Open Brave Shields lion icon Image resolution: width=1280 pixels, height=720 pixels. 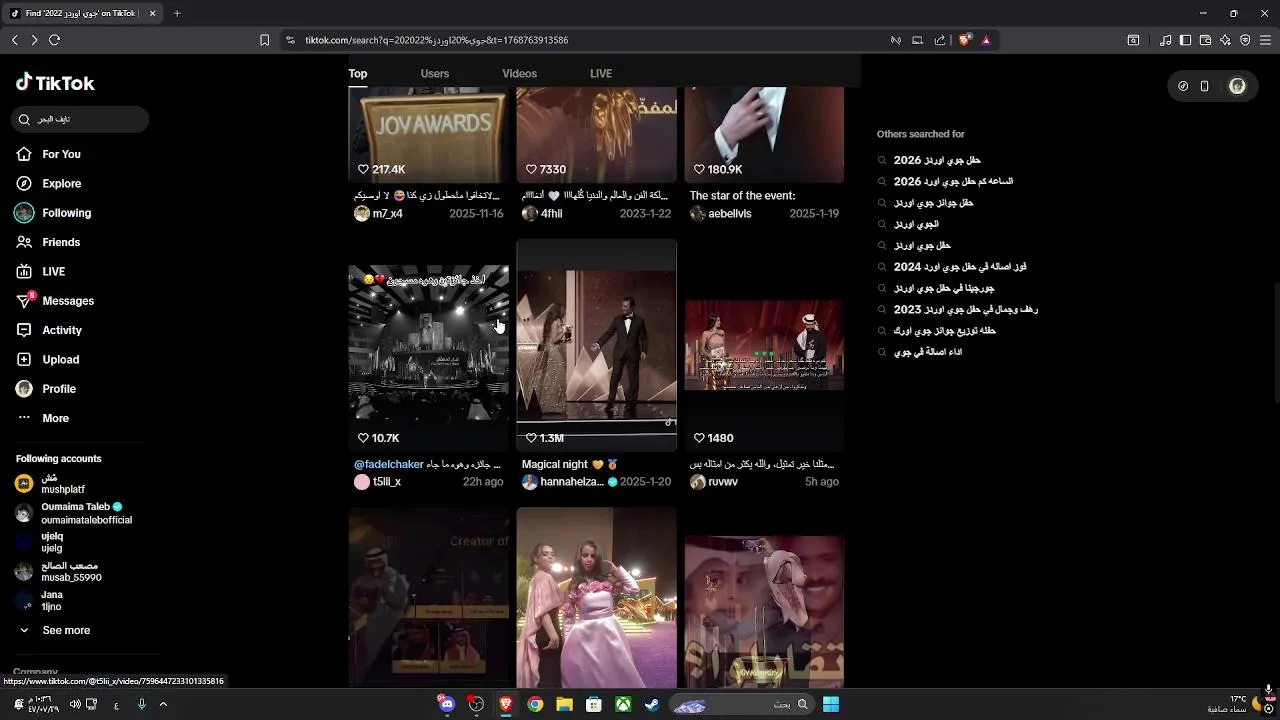coord(964,40)
